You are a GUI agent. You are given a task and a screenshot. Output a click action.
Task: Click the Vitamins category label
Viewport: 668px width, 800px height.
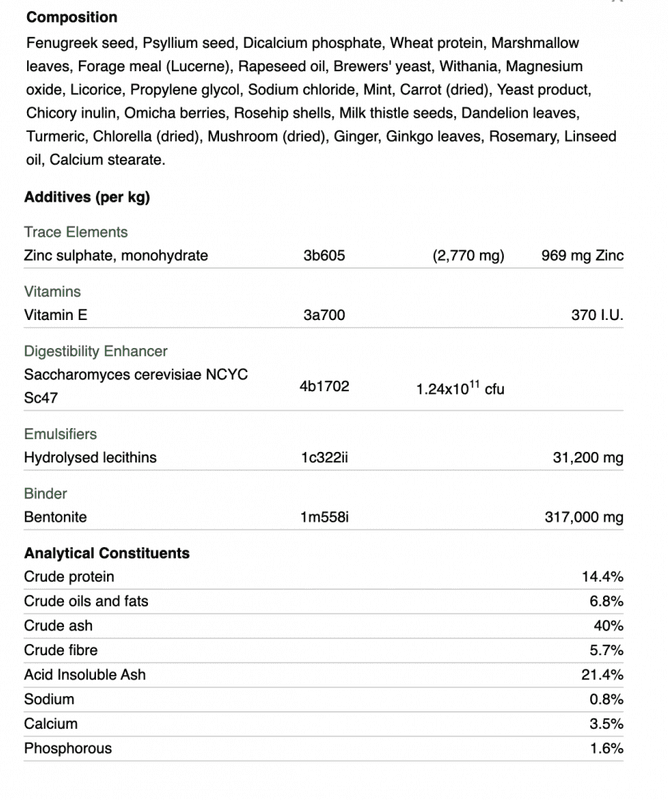(x=53, y=292)
